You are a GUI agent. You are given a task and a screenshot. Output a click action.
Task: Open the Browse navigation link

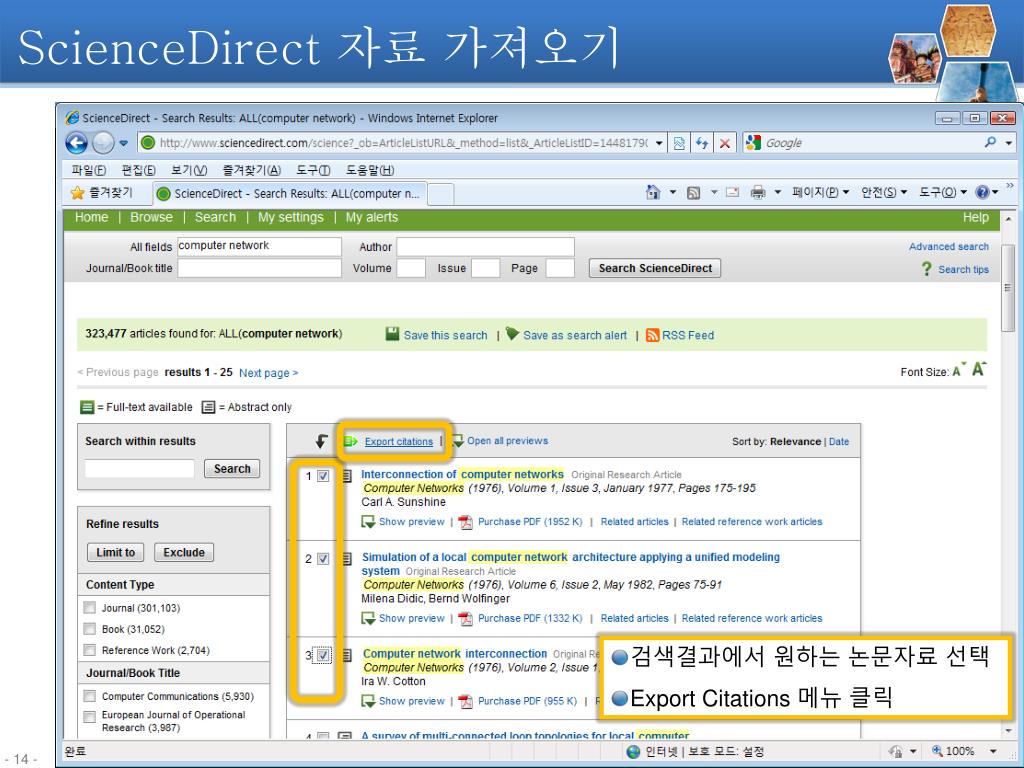pos(152,217)
